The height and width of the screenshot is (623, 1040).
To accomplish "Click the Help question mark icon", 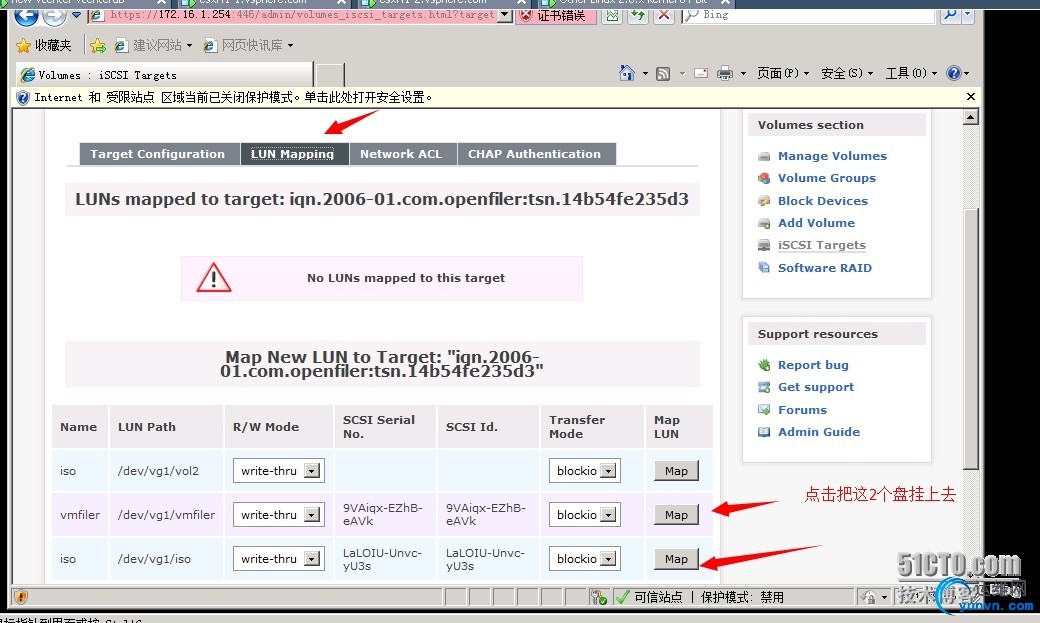I will pyautogui.click(x=954, y=73).
